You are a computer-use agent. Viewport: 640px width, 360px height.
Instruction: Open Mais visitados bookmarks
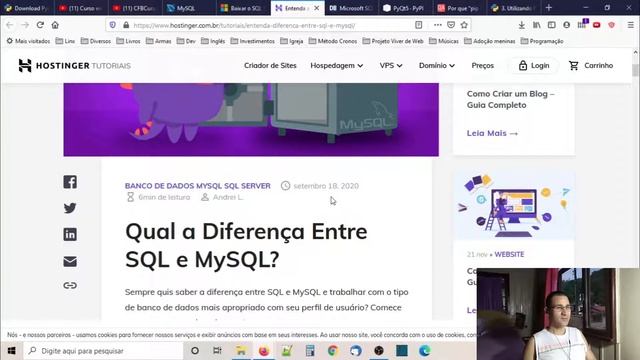click(28, 41)
